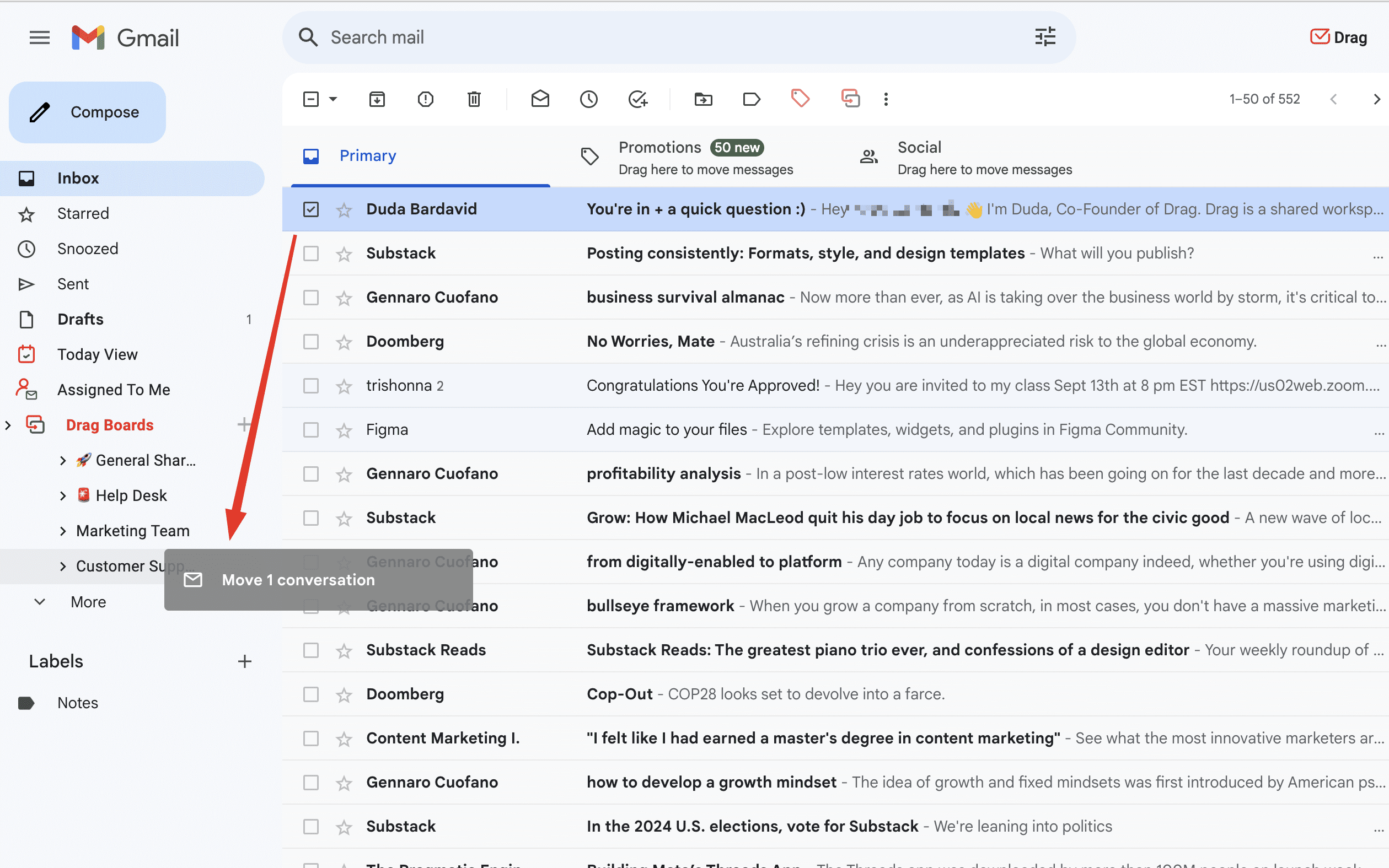Create new label plus icon

tap(245, 661)
